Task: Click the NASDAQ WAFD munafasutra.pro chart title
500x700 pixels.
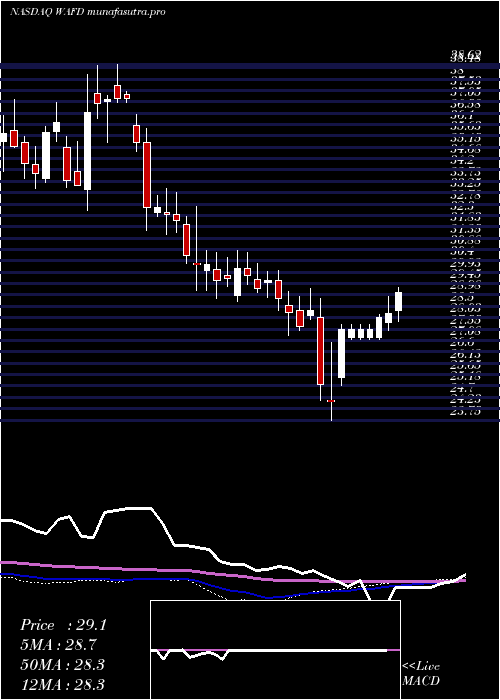Action: pos(88,12)
